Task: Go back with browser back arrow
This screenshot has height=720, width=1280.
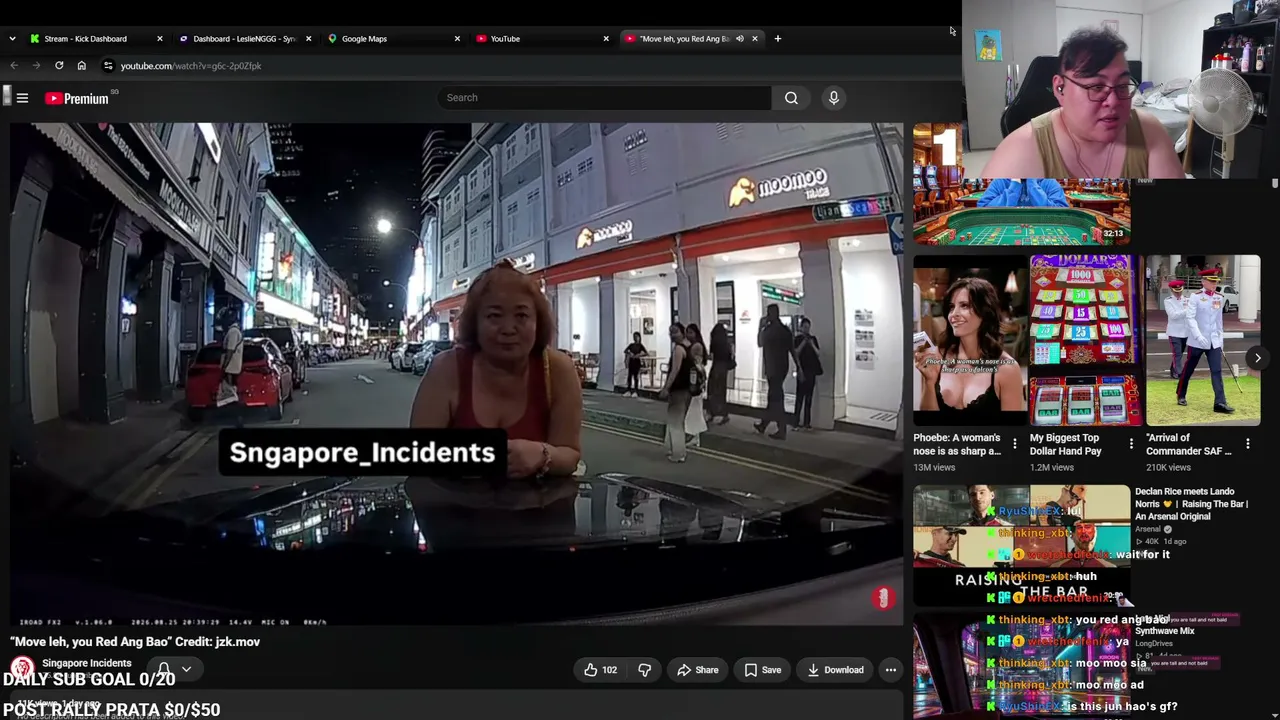Action: (14, 66)
